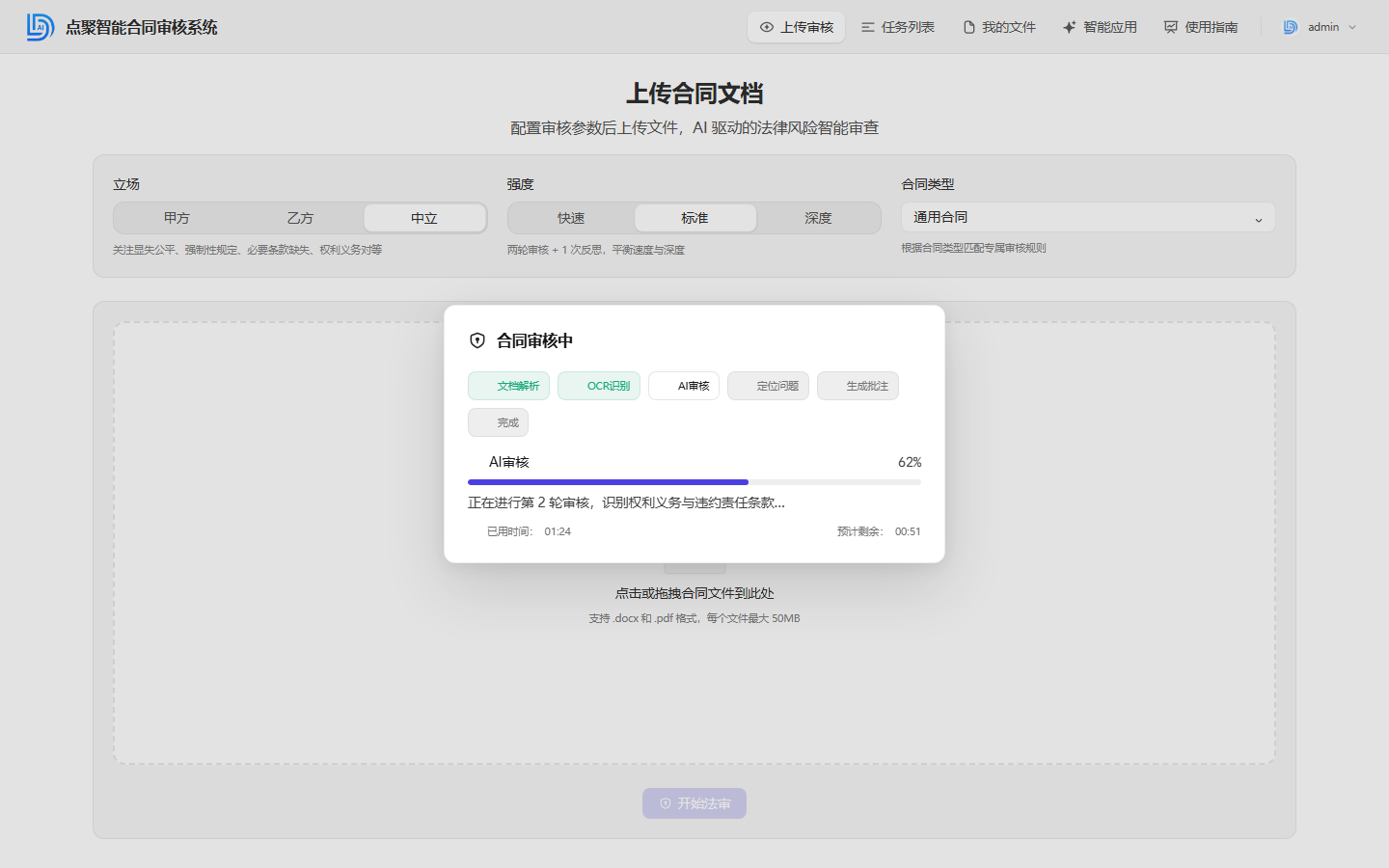
Task: Click the 点击或拖拽合同文件到此处 upload area text
Action: pos(694,593)
